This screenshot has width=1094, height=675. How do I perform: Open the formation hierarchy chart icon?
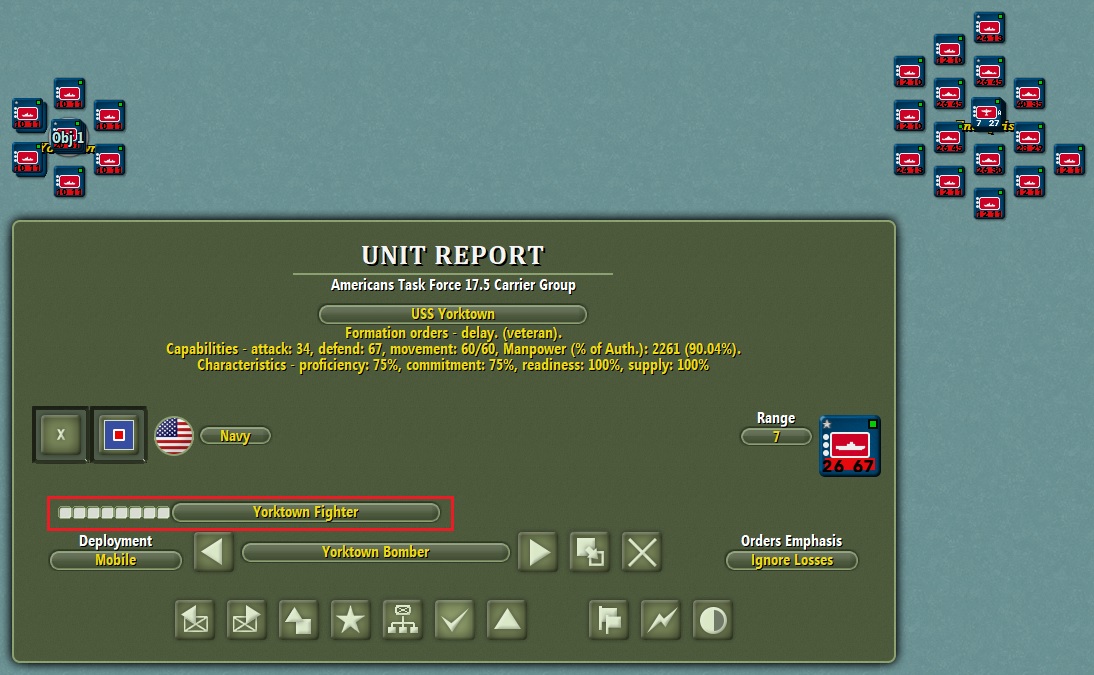[x=403, y=620]
